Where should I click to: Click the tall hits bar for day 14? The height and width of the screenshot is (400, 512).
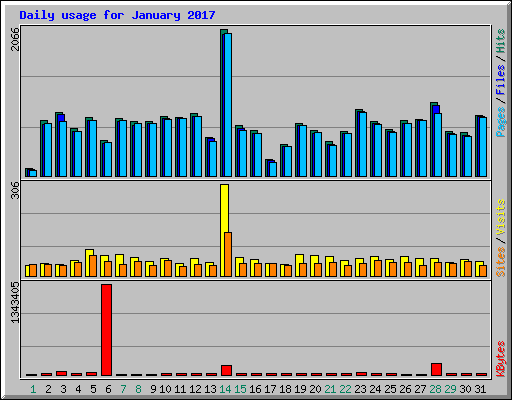[x=224, y=103]
